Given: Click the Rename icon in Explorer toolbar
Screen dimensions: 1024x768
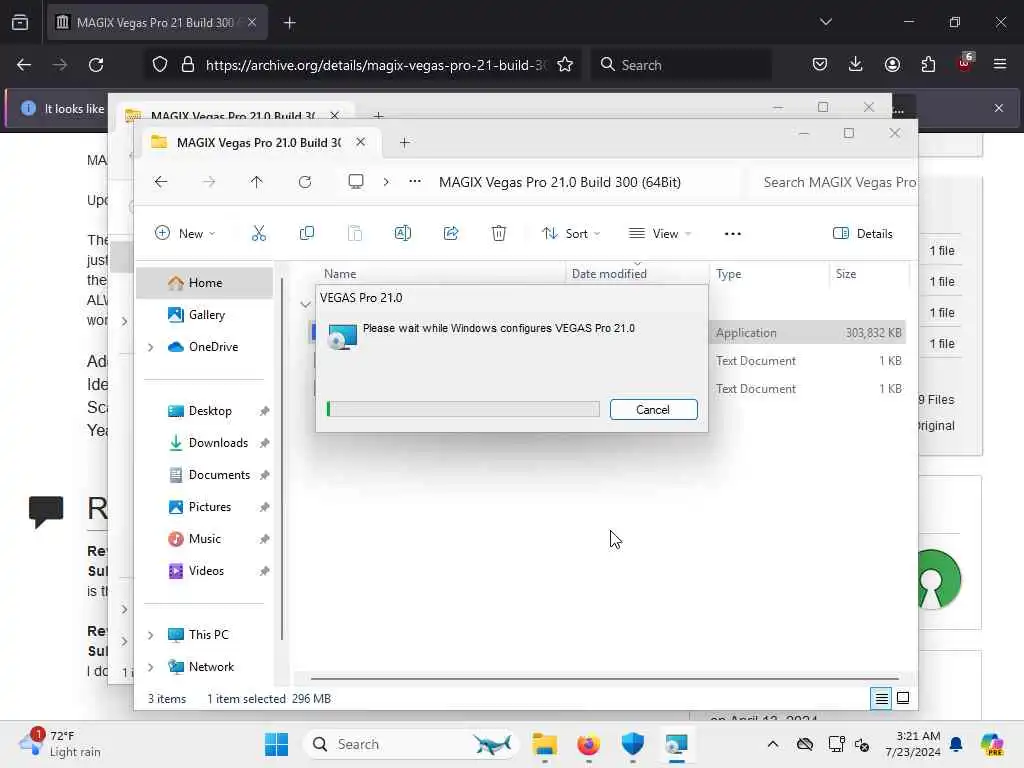Looking at the screenshot, I should pyautogui.click(x=403, y=233).
